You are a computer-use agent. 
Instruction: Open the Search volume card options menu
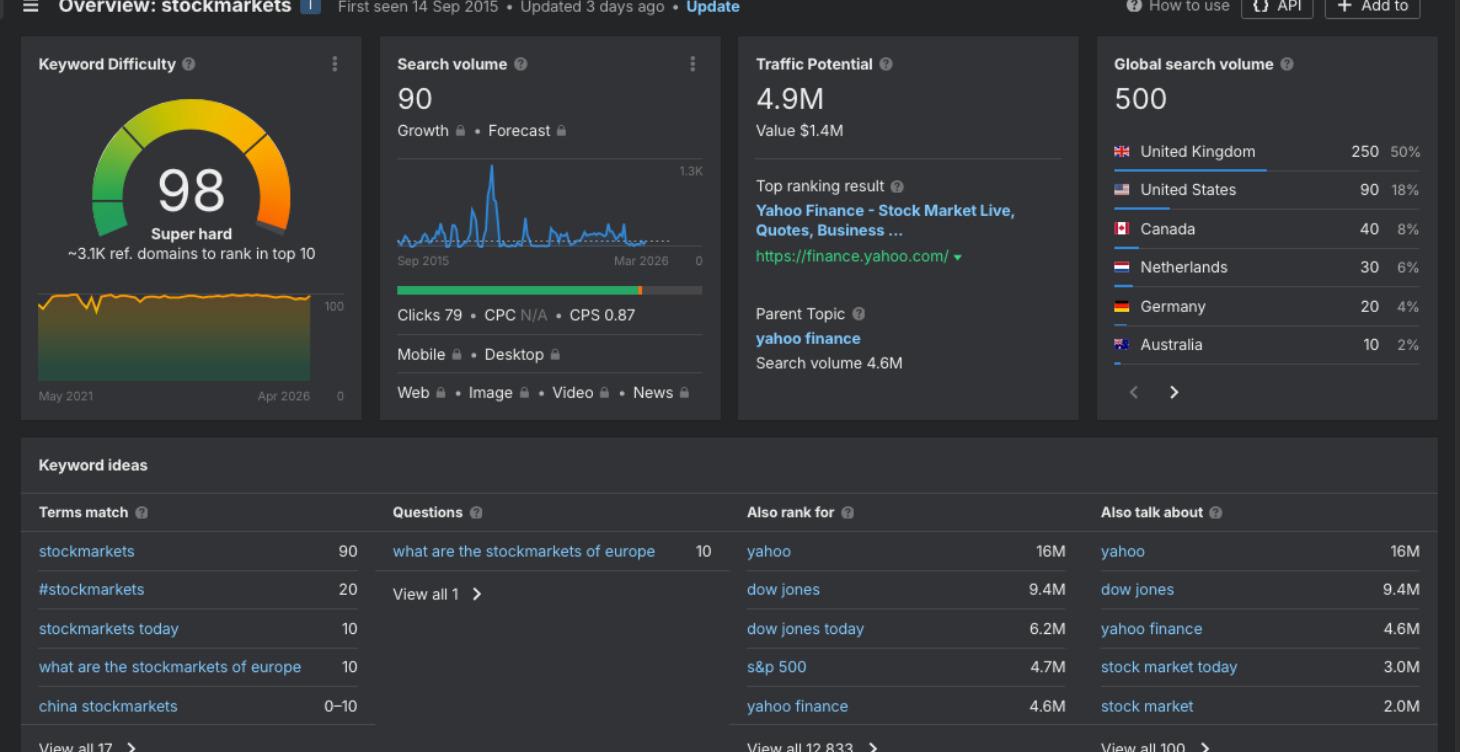[x=692, y=64]
